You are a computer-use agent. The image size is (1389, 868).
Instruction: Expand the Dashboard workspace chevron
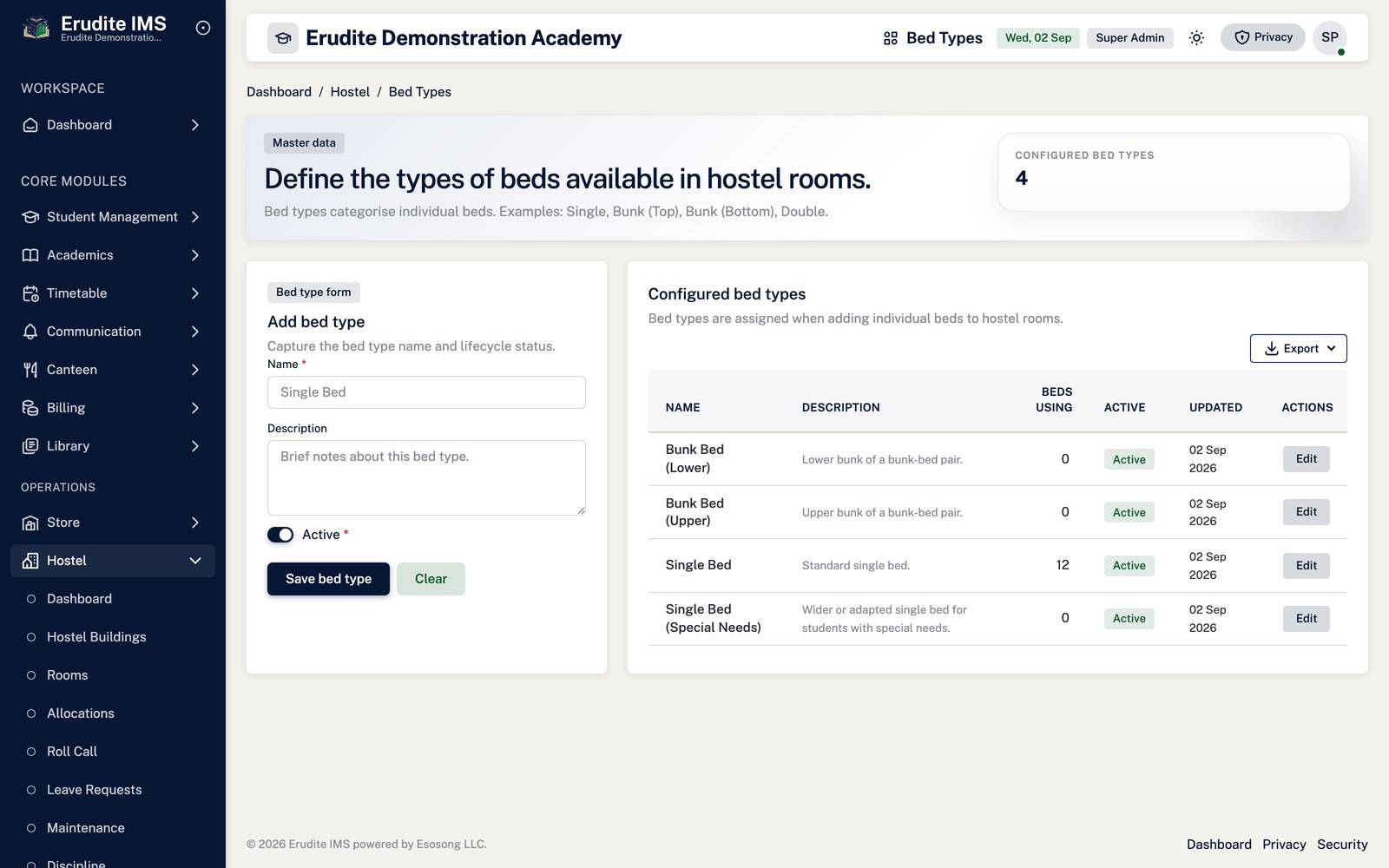coord(195,125)
